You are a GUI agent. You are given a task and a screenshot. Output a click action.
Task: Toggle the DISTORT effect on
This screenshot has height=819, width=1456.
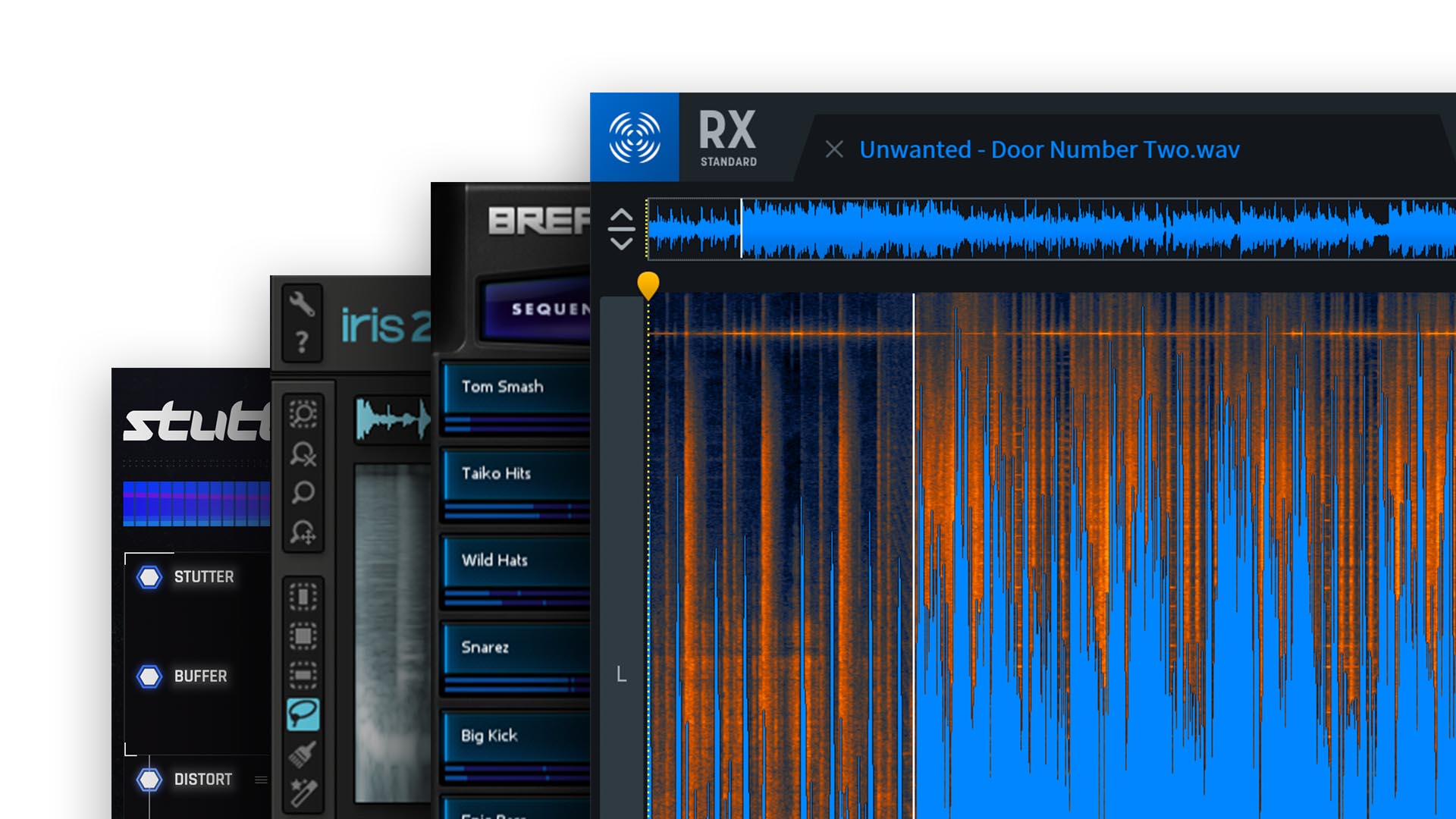tap(149, 779)
